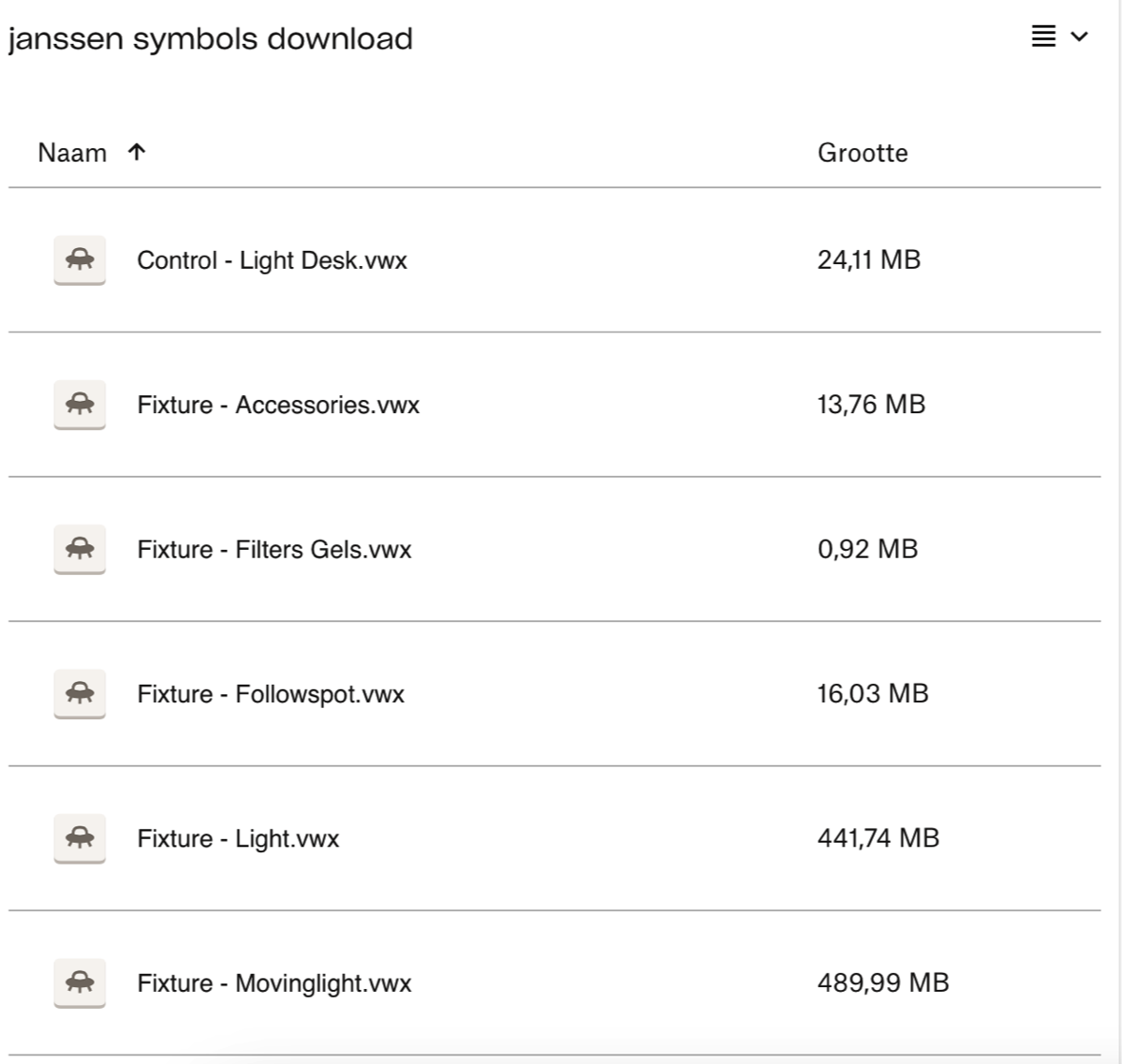Select the icon next to Fixture - Light.vwx
1122x1064 pixels.
pos(80,838)
